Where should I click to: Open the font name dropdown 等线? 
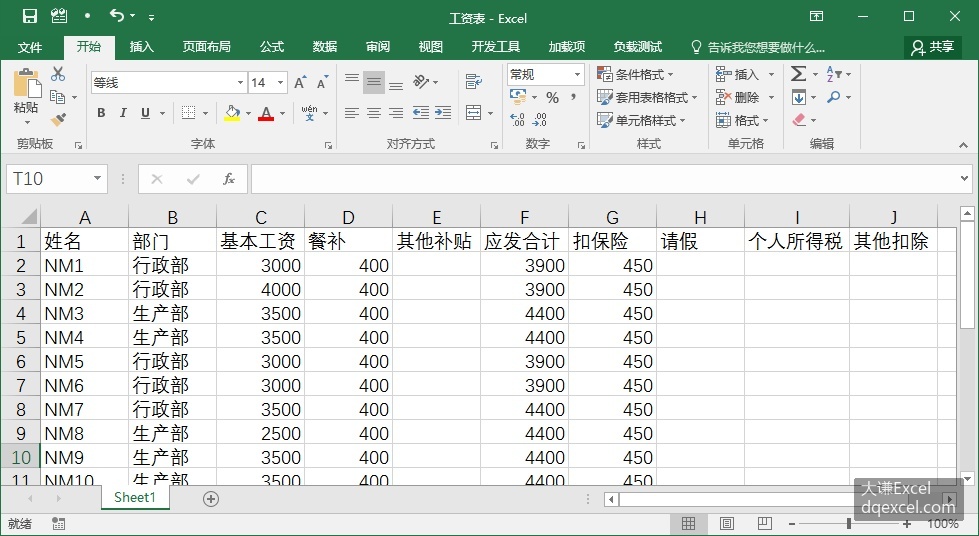tap(240, 82)
